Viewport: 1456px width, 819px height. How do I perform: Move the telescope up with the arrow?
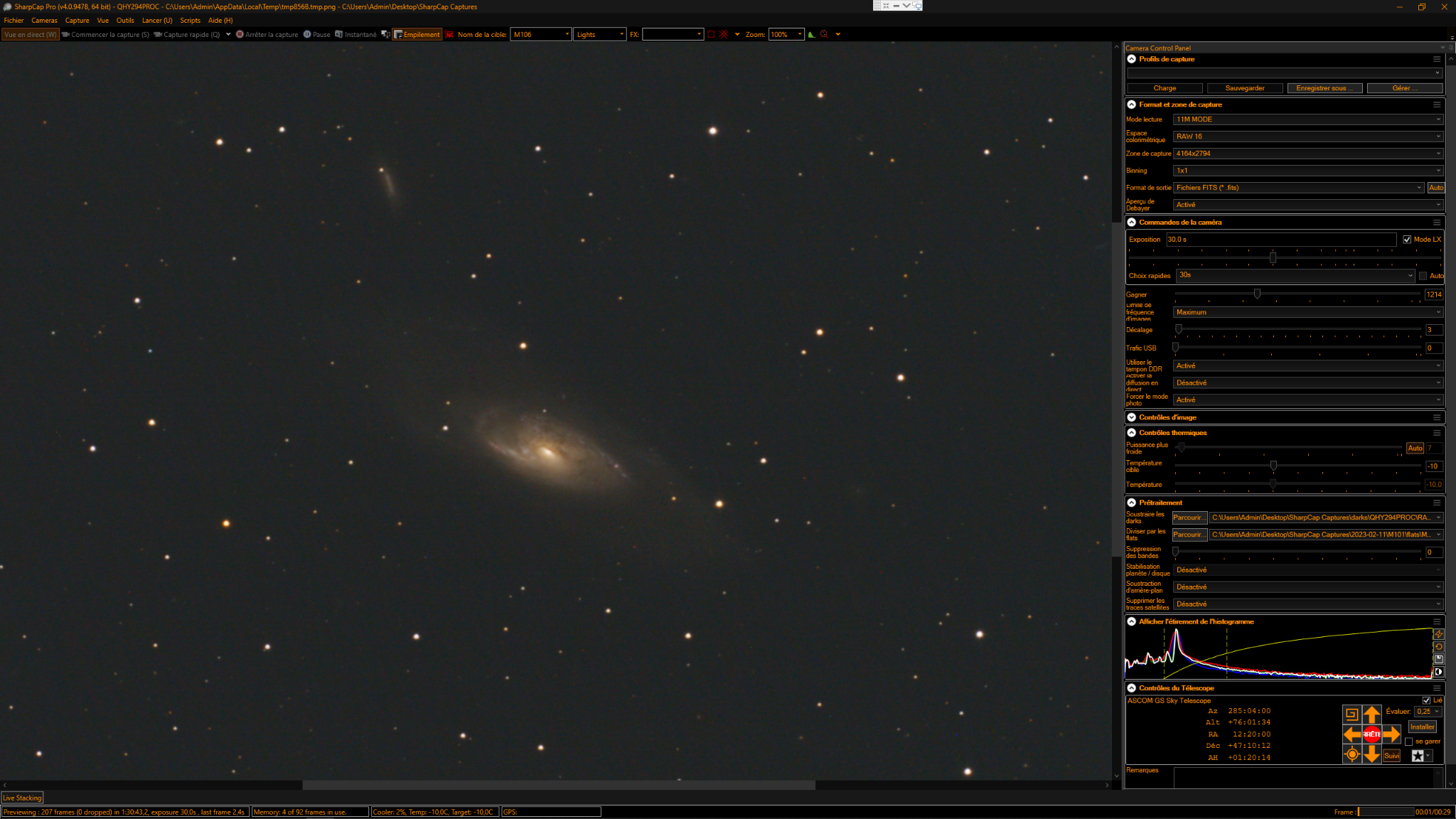[x=1371, y=714]
